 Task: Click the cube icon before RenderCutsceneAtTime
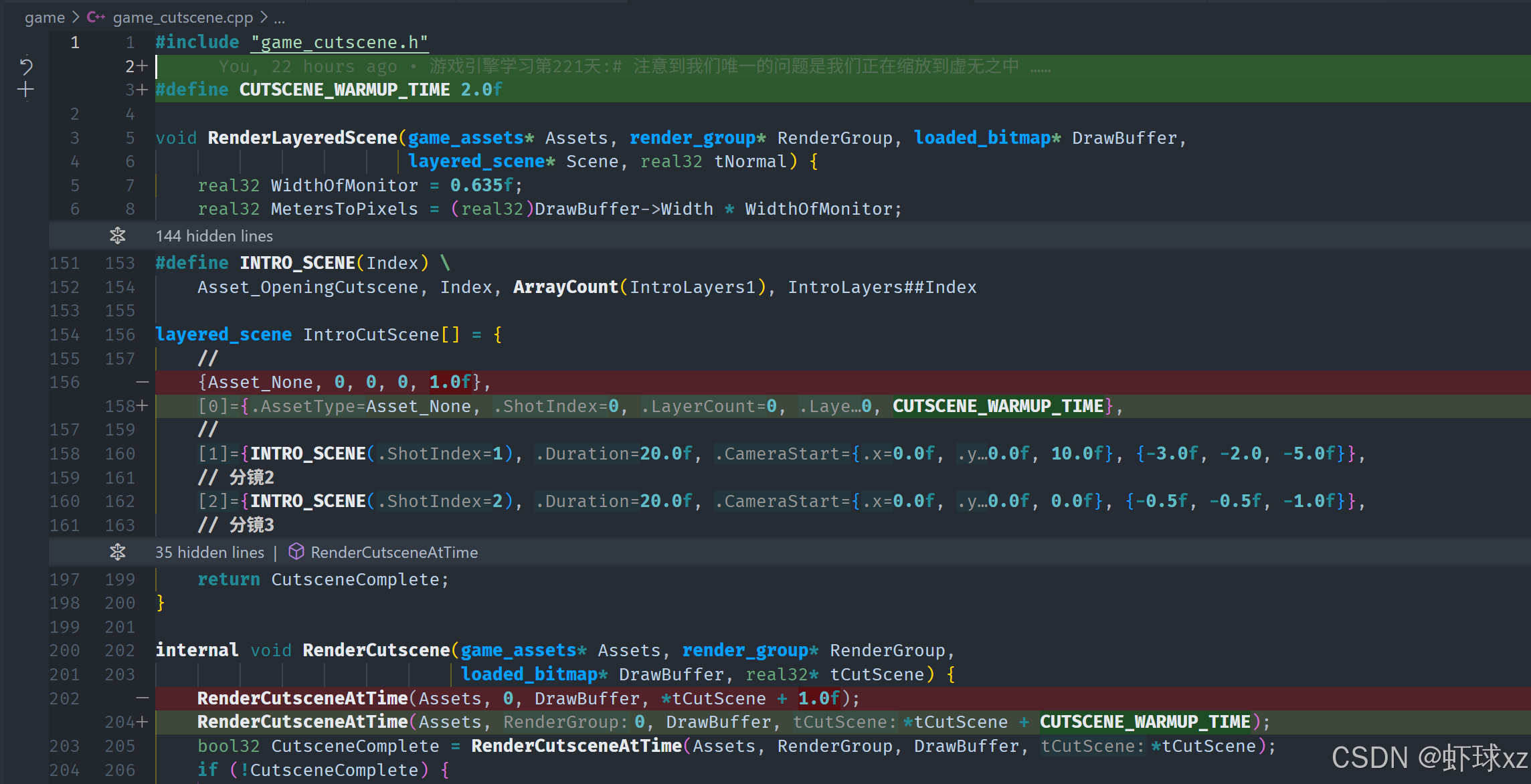pyautogui.click(x=296, y=552)
